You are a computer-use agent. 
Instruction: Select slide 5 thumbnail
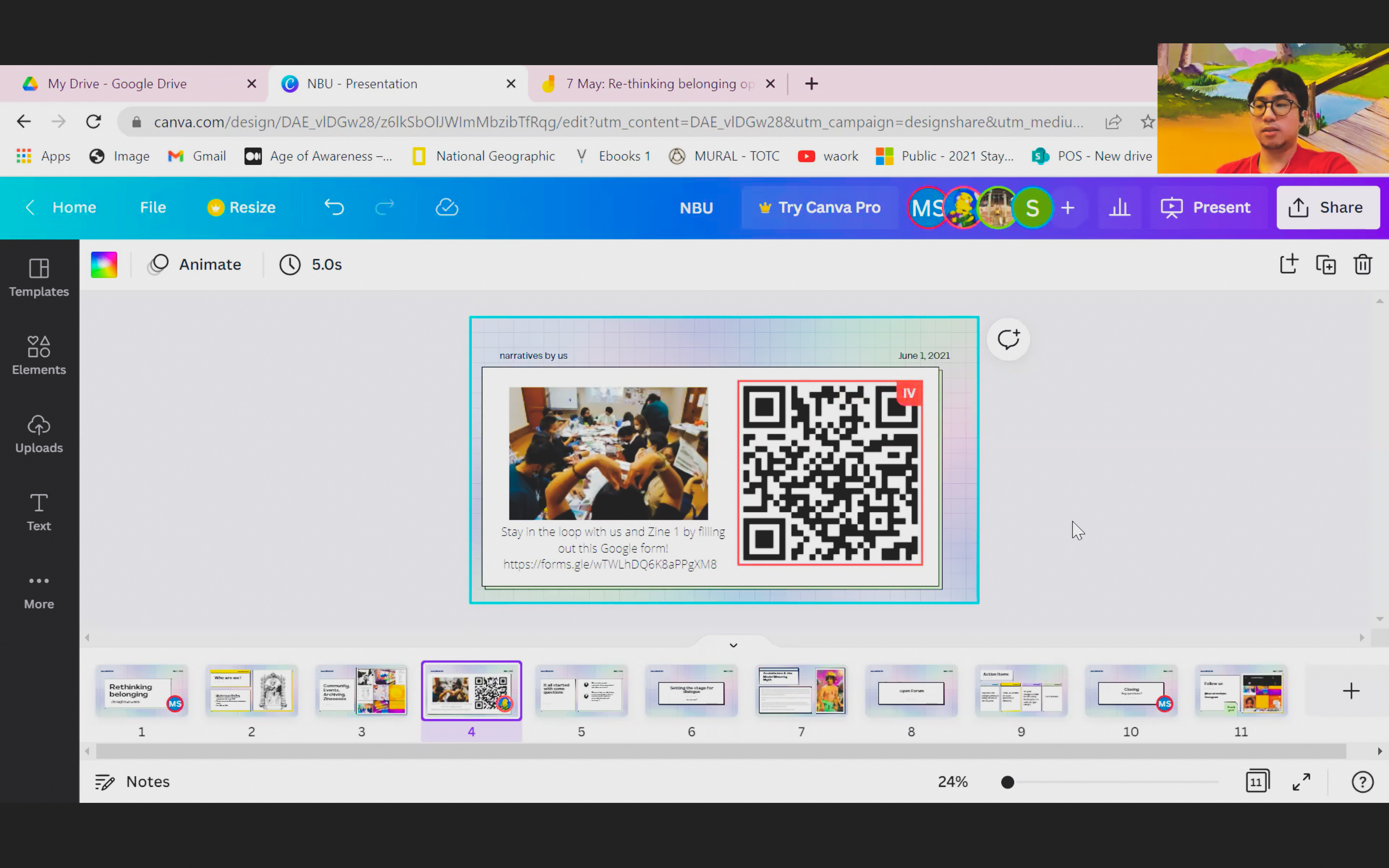point(582,691)
